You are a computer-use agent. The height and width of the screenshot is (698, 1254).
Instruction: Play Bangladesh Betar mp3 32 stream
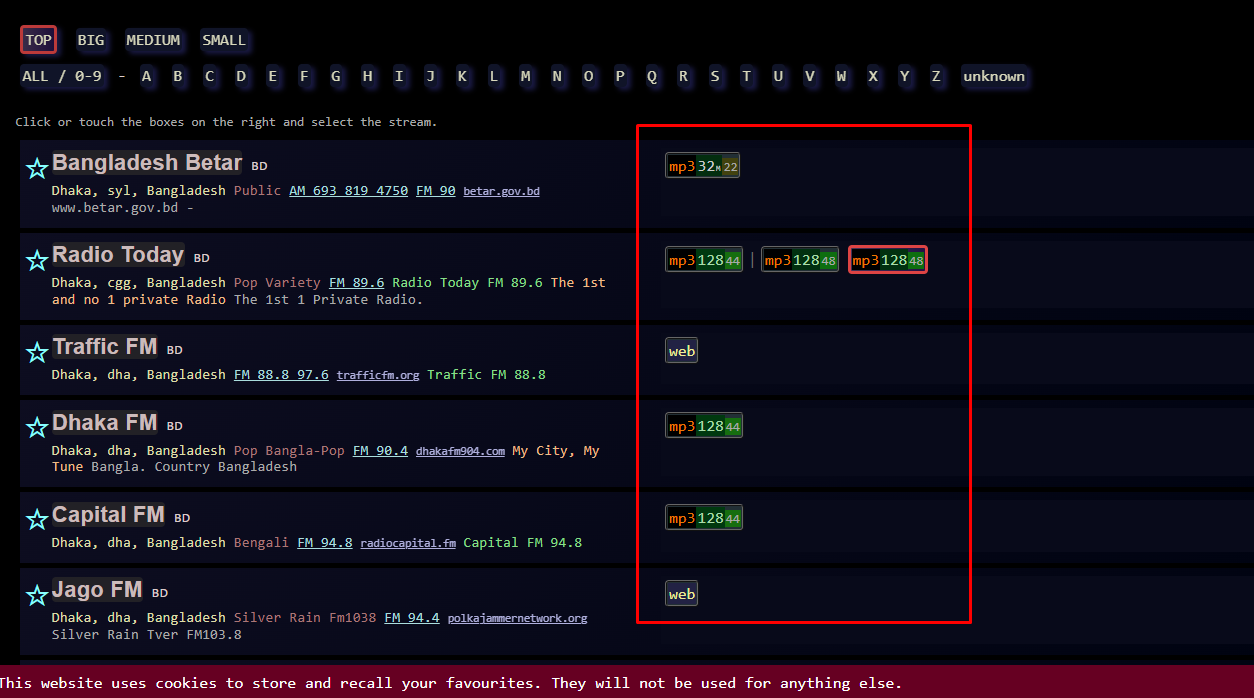tap(703, 166)
